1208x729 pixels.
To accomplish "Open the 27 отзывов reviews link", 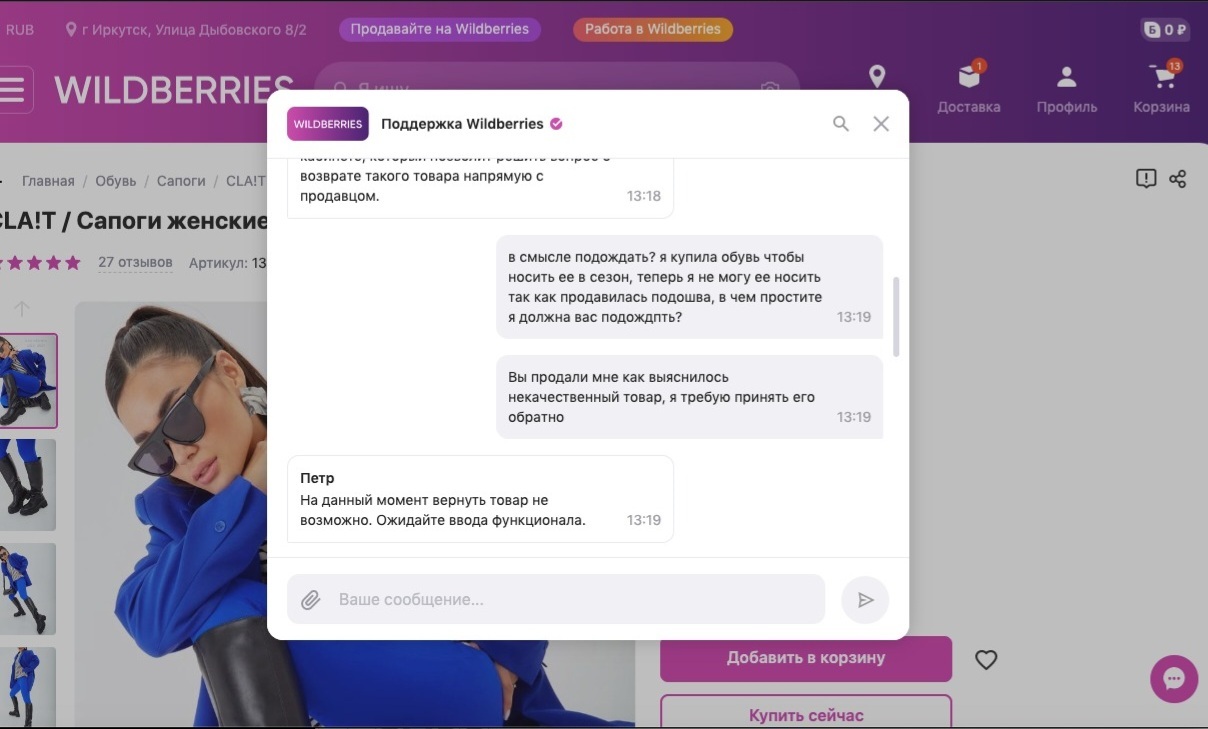I will [x=135, y=263].
